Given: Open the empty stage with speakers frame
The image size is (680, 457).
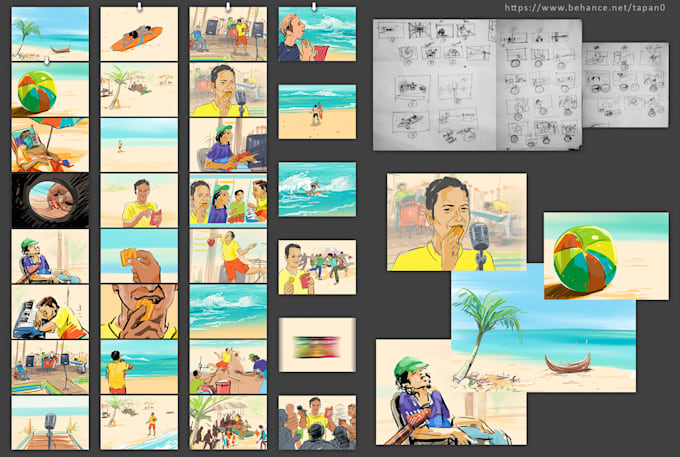Looking at the screenshot, I should 50,367.
